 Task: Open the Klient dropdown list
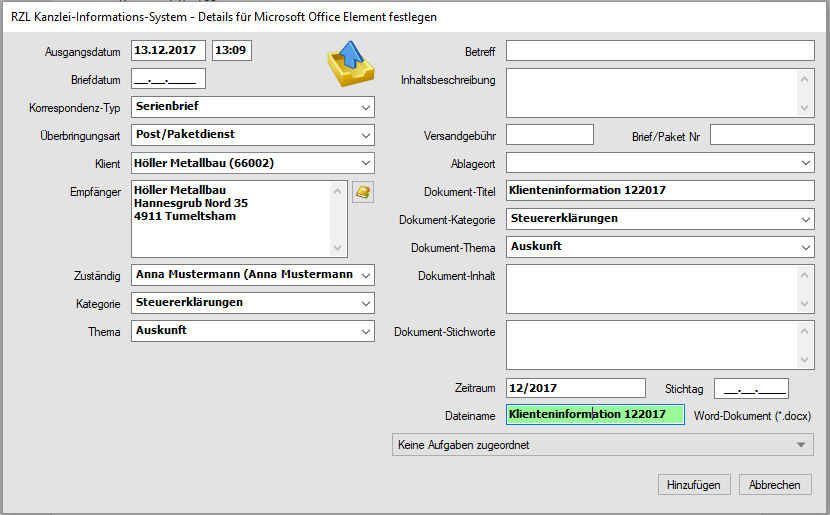coord(365,163)
